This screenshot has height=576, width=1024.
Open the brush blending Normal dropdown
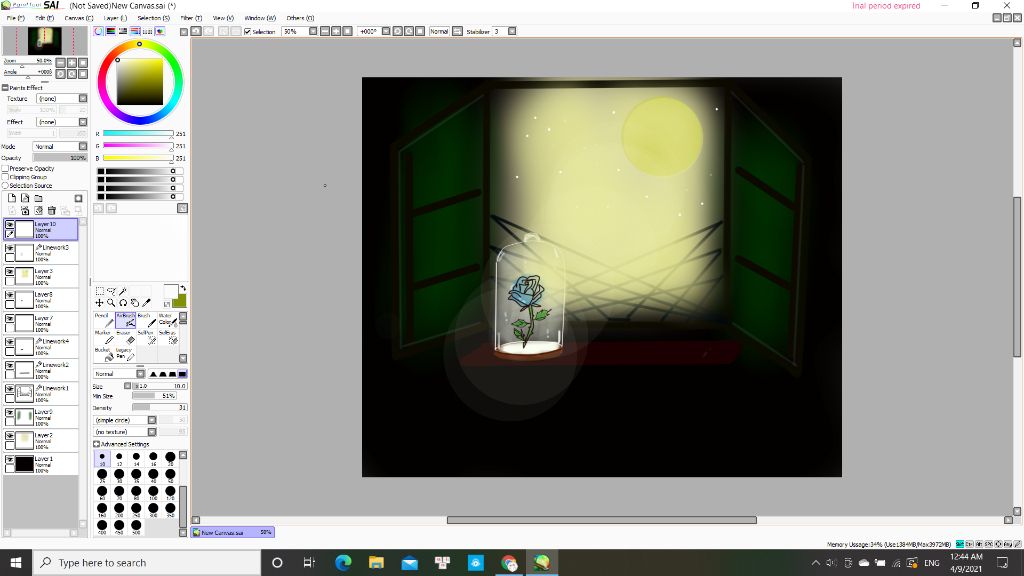(x=140, y=374)
